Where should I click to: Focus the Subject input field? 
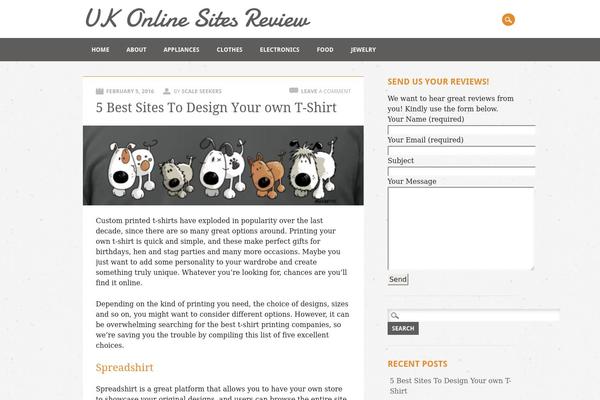pos(461,171)
